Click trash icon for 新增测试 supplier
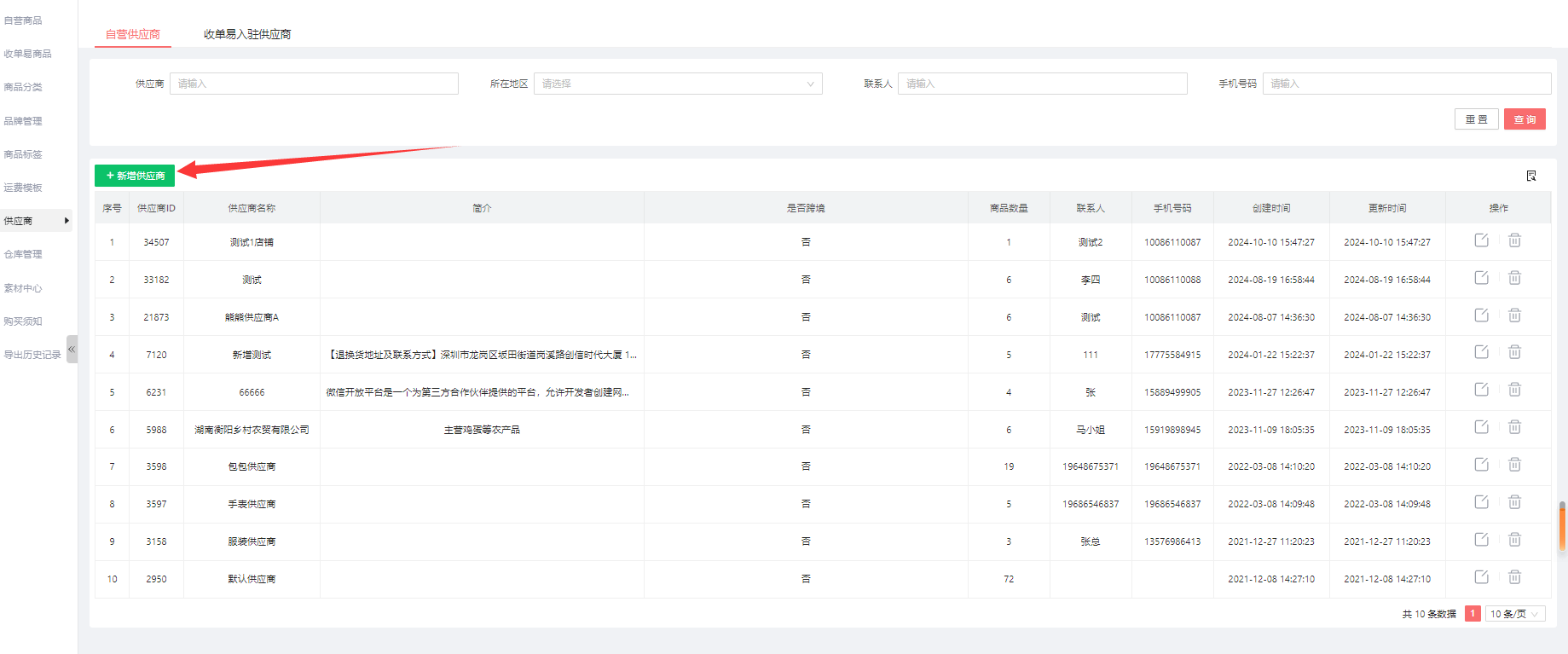 pos(1514,352)
